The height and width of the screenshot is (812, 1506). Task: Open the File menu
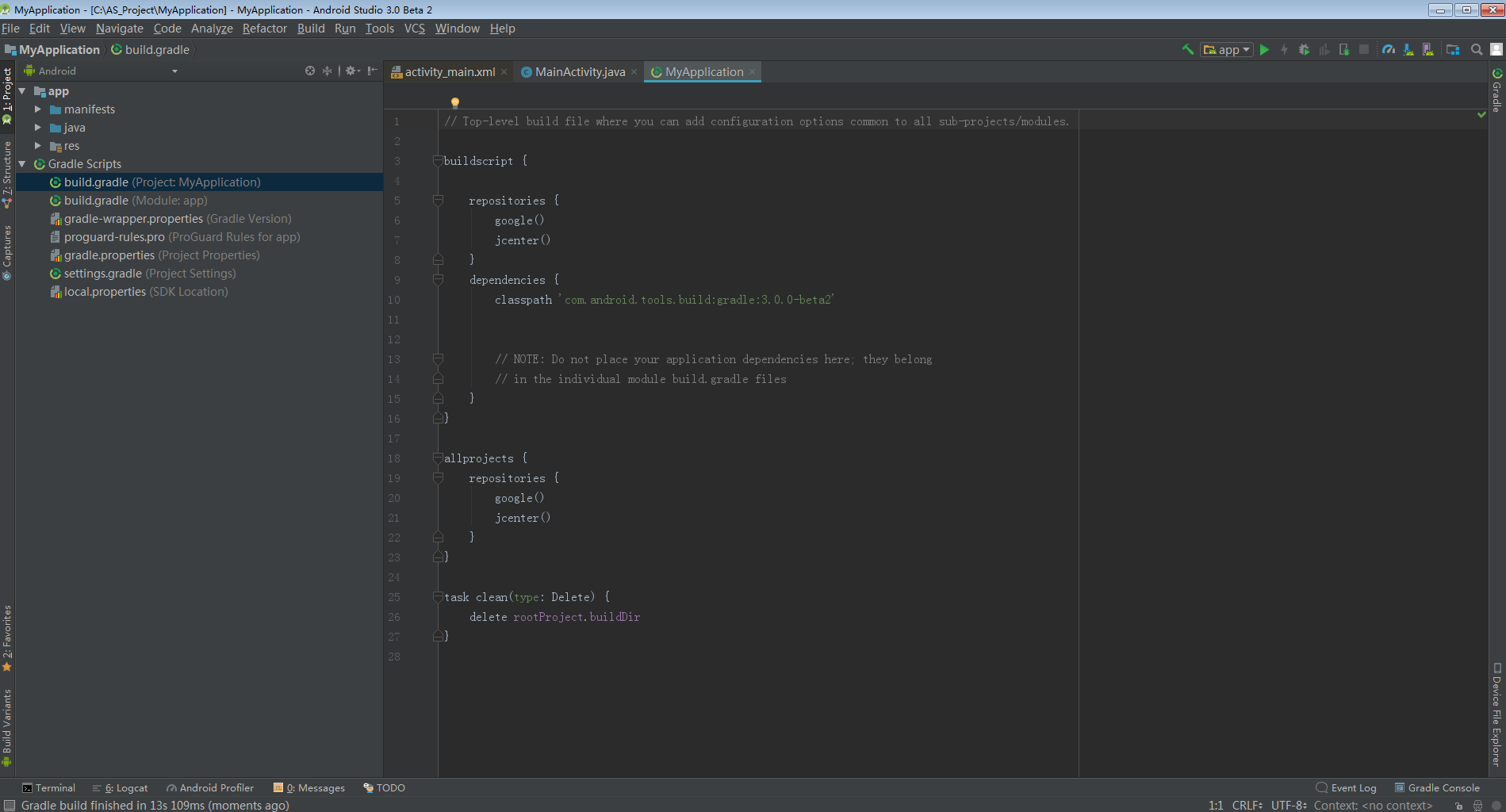click(x=11, y=29)
